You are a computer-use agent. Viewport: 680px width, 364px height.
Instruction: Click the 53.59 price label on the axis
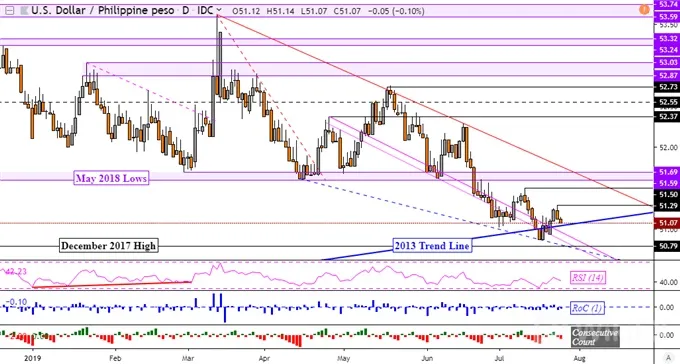[x=668, y=17]
